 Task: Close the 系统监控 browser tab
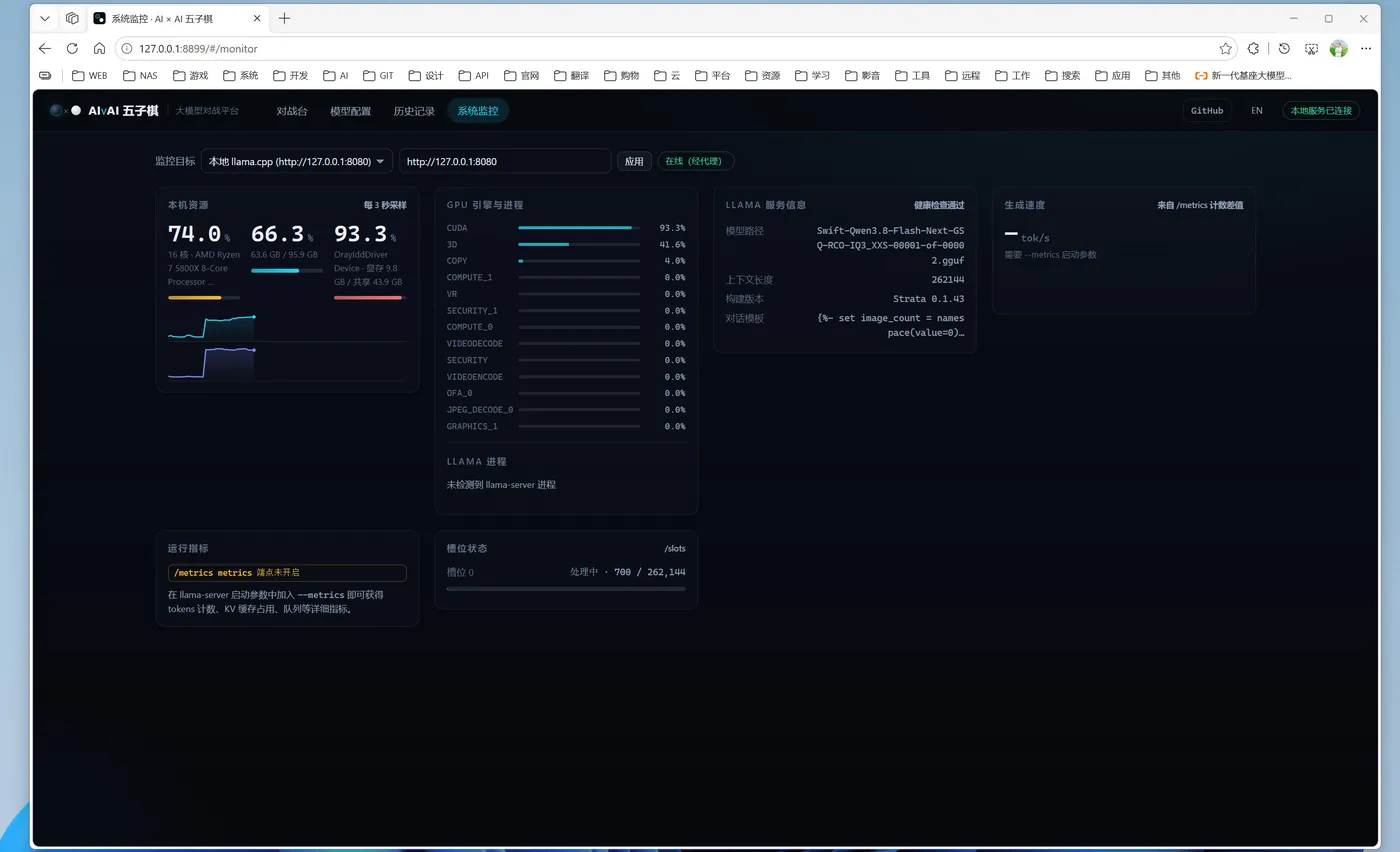click(x=256, y=18)
